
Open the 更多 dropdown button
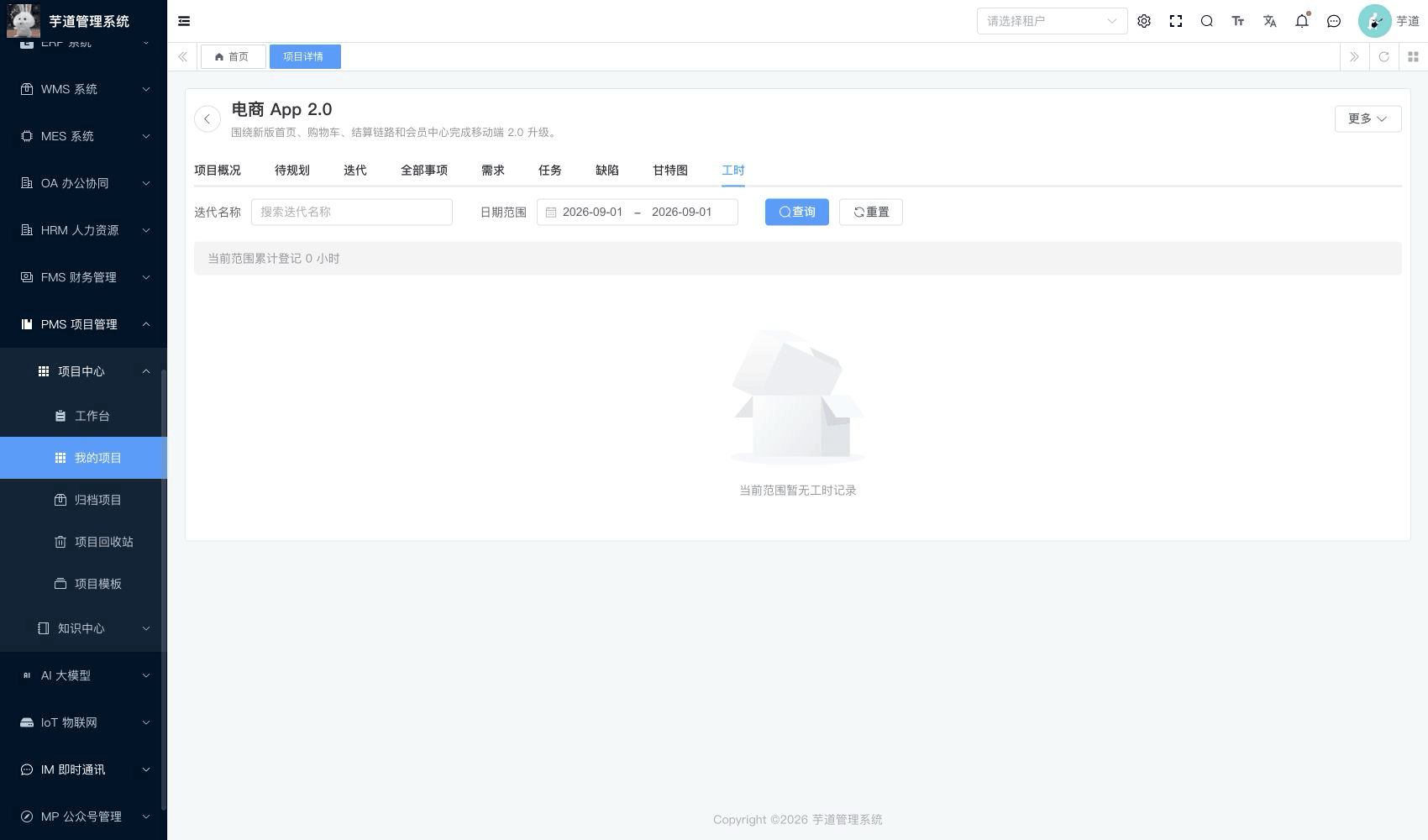click(1368, 118)
